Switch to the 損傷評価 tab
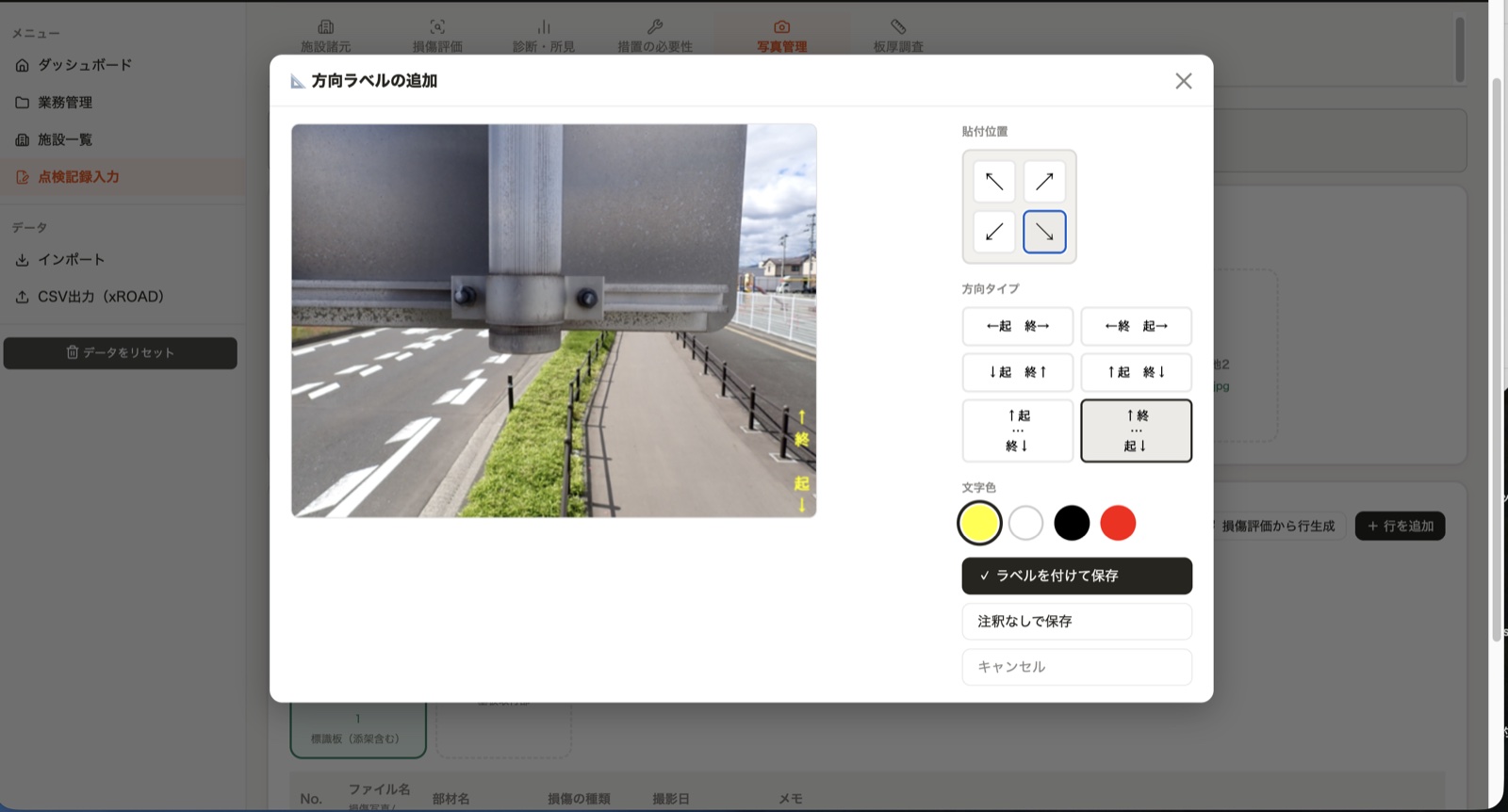This screenshot has height=812, width=1508. pos(437,36)
